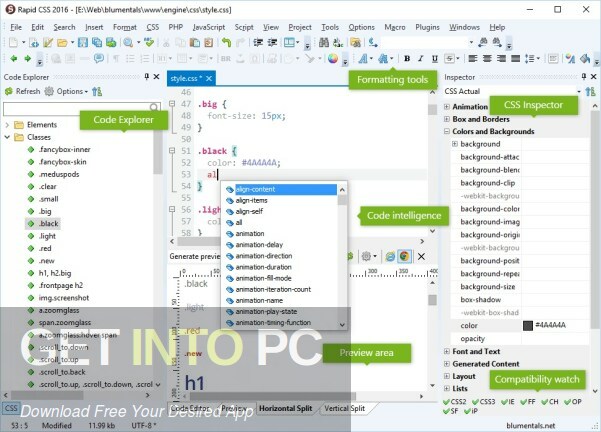The height and width of the screenshot is (432, 601).
Task: Click the green Forward navigation arrow
Action: (x=28, y=59)
